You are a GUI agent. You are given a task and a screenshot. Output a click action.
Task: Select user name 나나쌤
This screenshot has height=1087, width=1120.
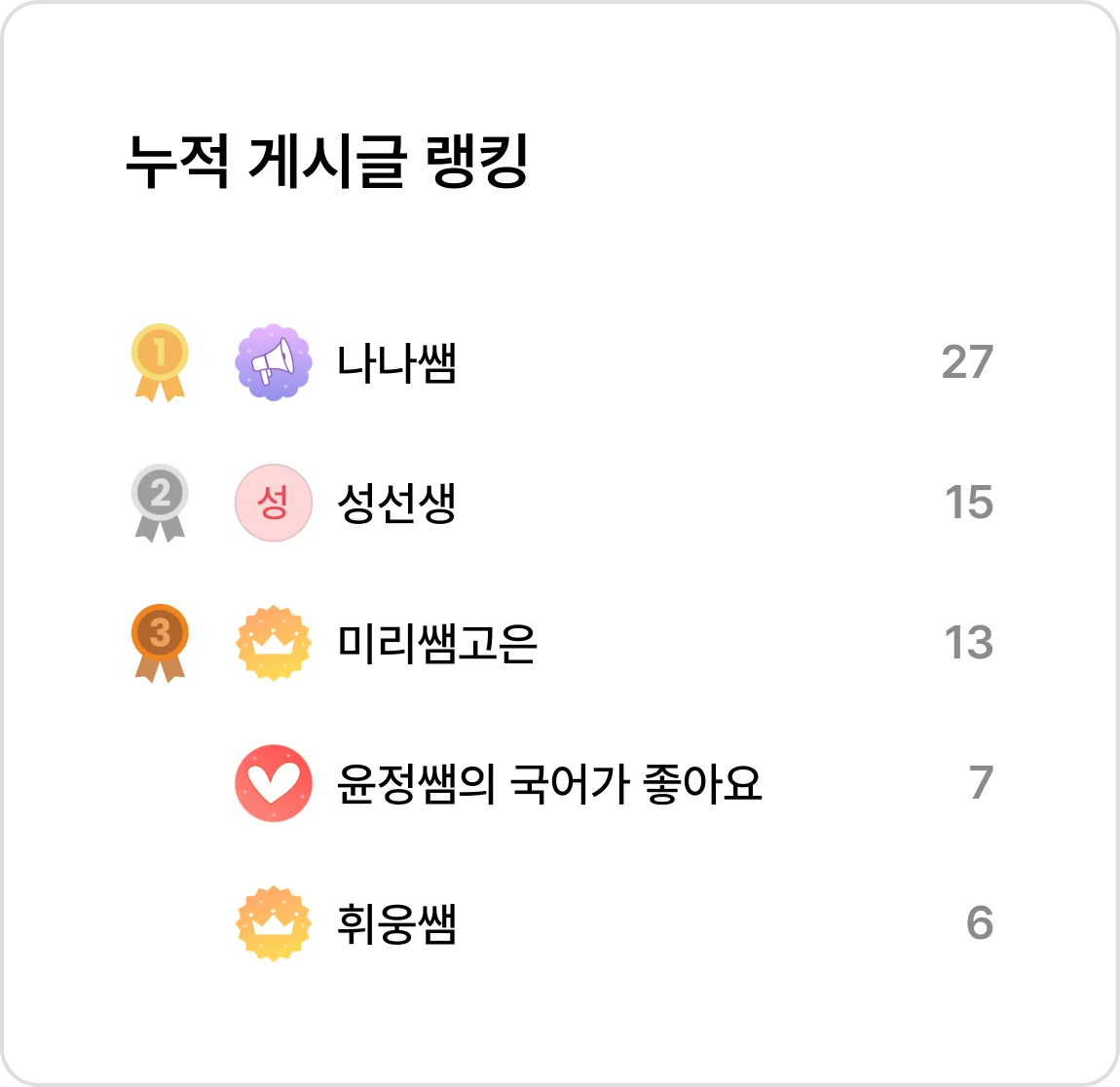point(396,362)
